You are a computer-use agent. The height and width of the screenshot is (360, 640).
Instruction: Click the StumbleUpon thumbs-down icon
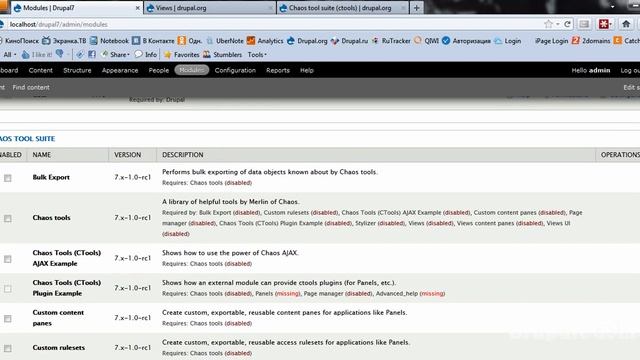tap(60, 54)
